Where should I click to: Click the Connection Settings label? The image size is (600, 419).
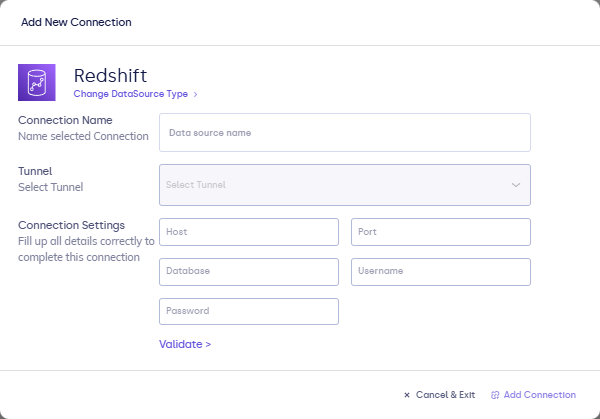[71, 225]
